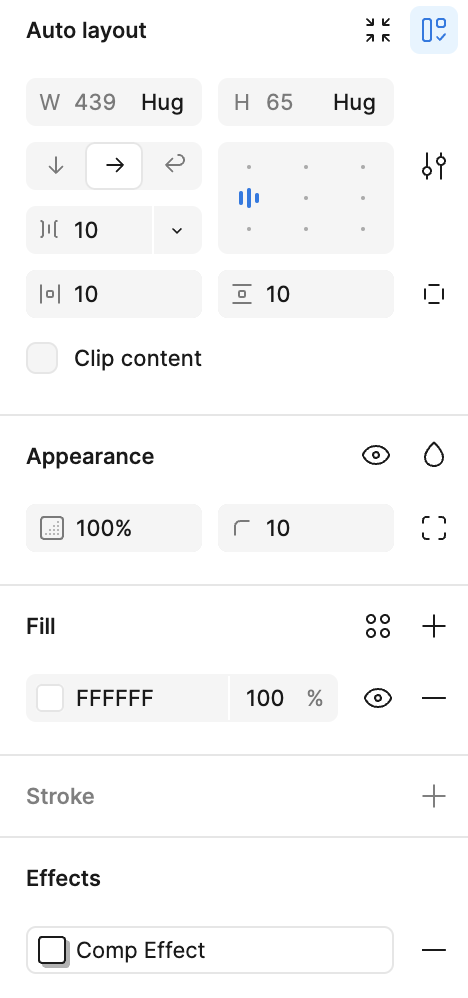This screenshot has height=998, width=468.
Task: Toggle layer visibility eye in Appearance
Action: tap(376, 456)
